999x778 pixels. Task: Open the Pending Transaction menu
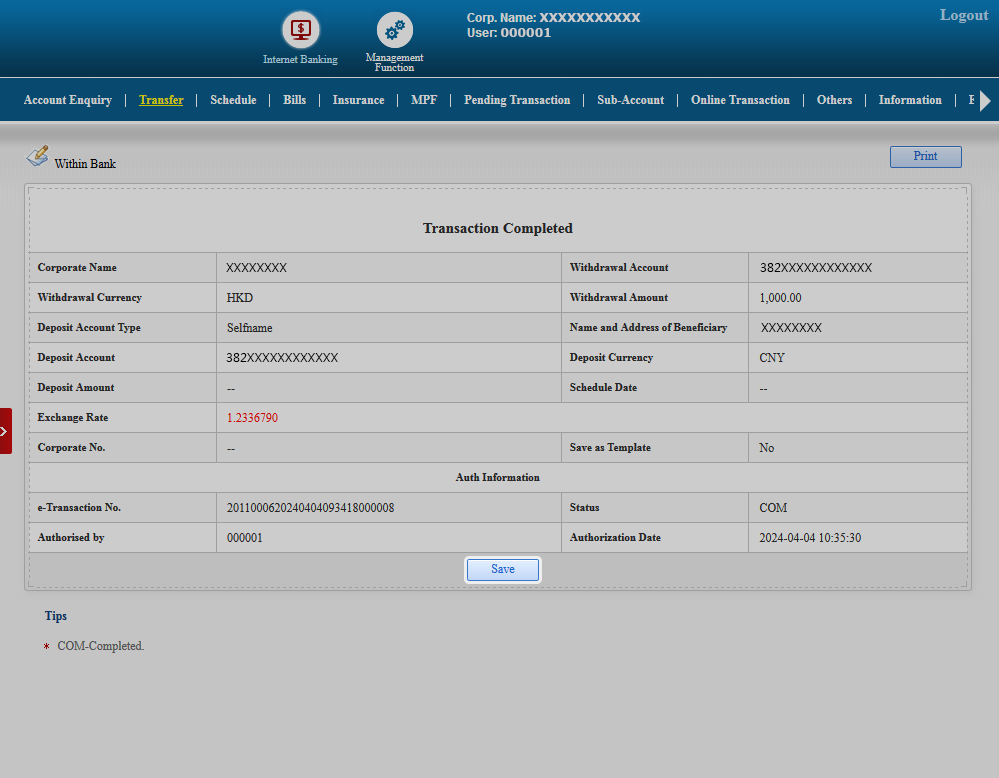(517, 100)
